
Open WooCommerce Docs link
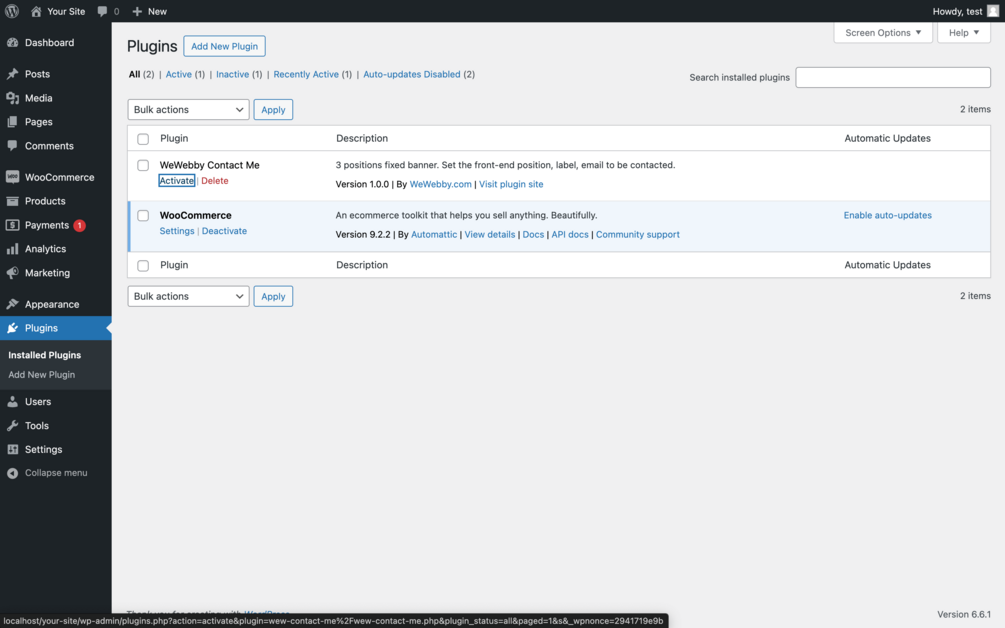coord(533,235)
